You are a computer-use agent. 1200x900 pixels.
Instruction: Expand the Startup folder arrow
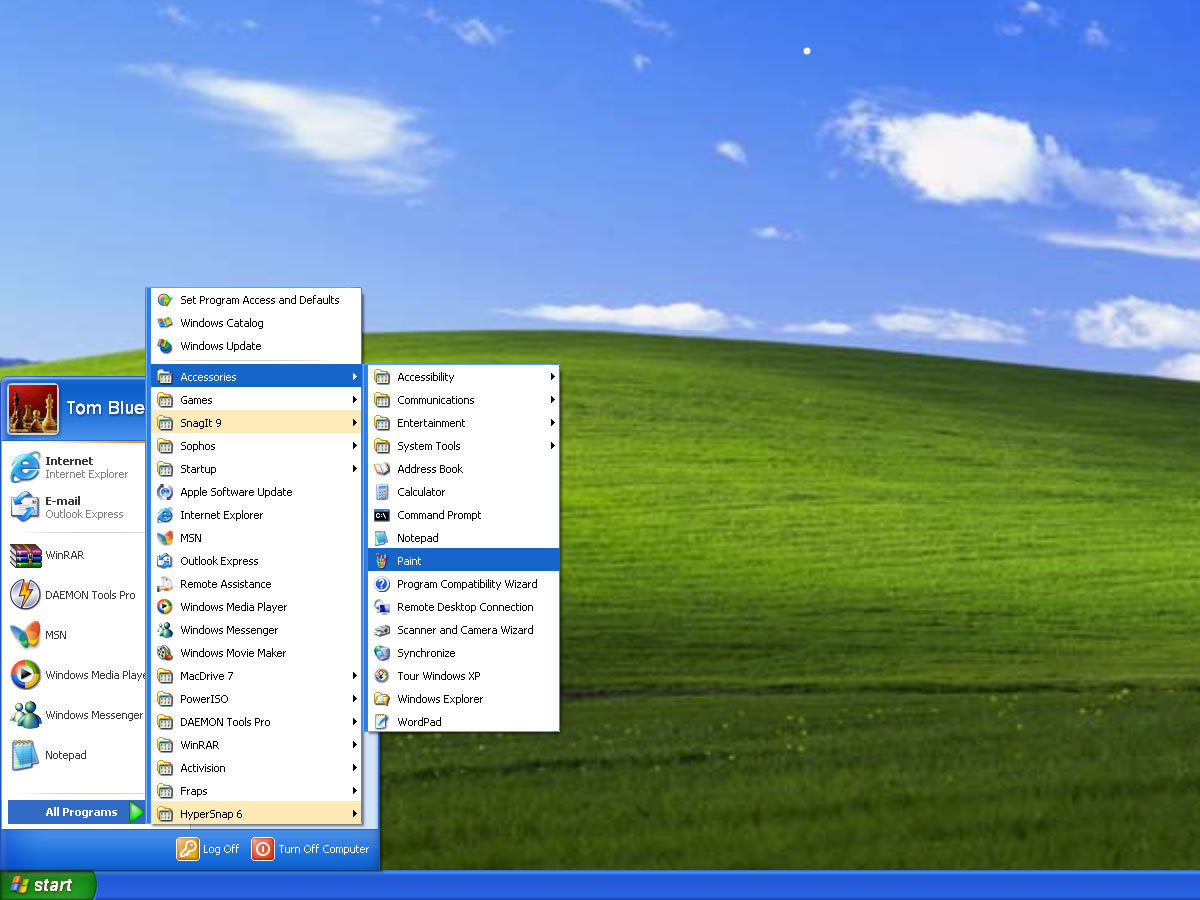pos(354,469)
